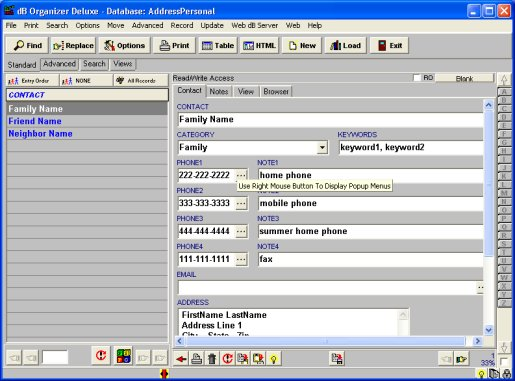Switch to Table view from the toolbar

[218, 45]
